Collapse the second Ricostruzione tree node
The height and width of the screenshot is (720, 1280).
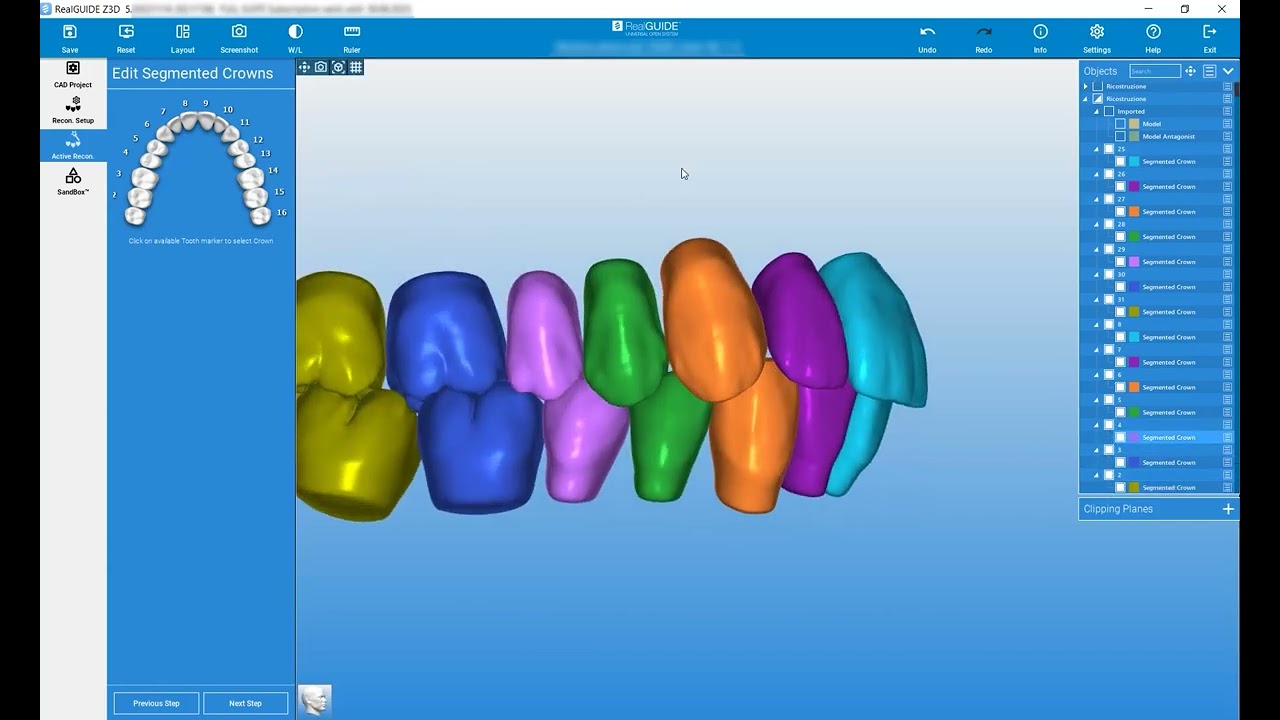(1086, 99)
